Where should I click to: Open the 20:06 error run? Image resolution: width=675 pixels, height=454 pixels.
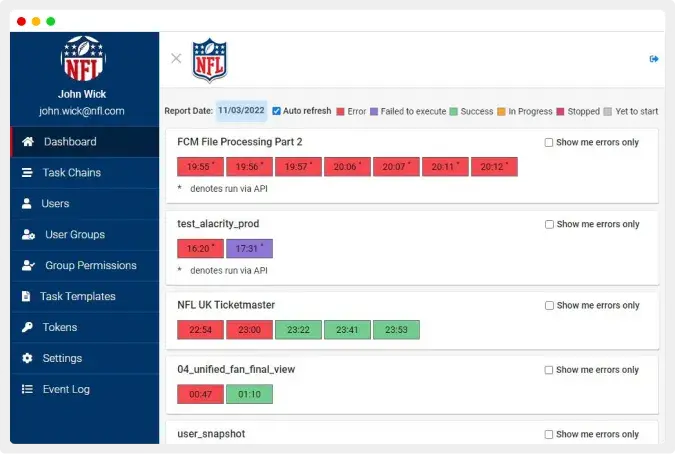347,167
